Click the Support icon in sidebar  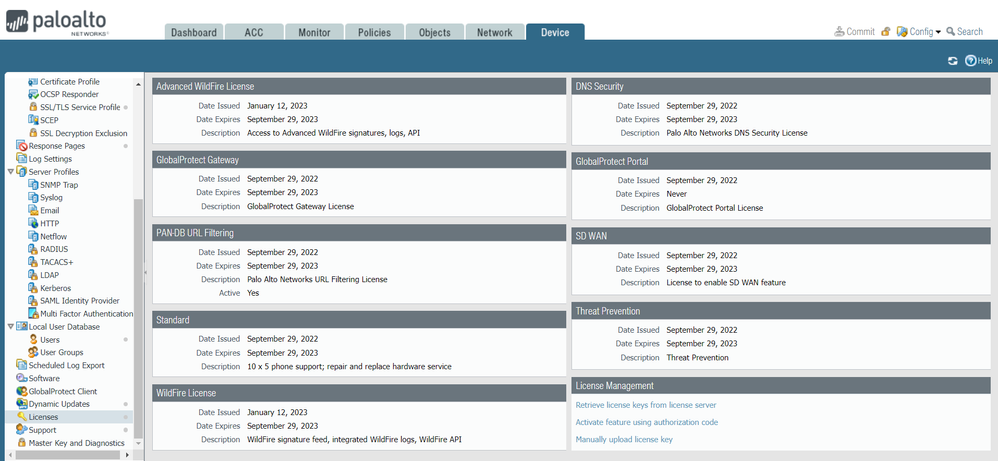point(22,430)
